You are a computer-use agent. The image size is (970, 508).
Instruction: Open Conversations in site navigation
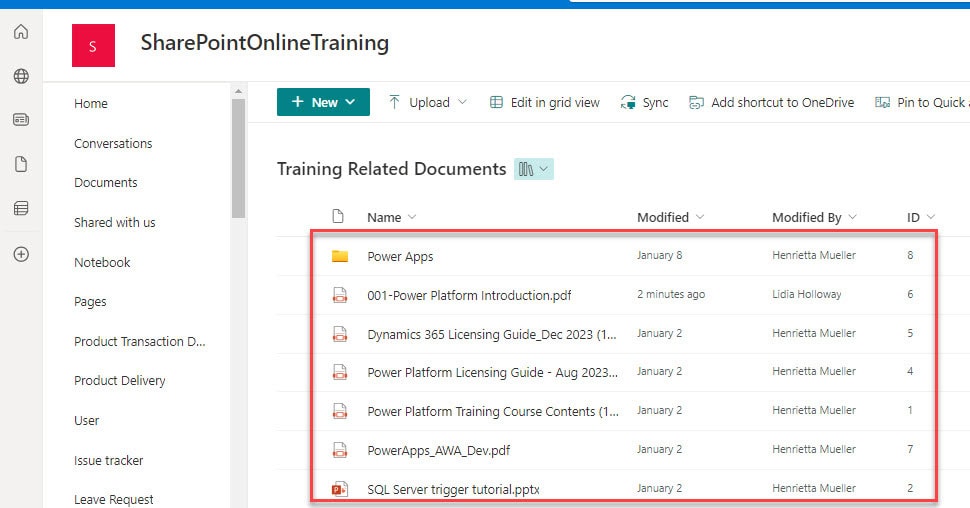[x=113, y=144]
